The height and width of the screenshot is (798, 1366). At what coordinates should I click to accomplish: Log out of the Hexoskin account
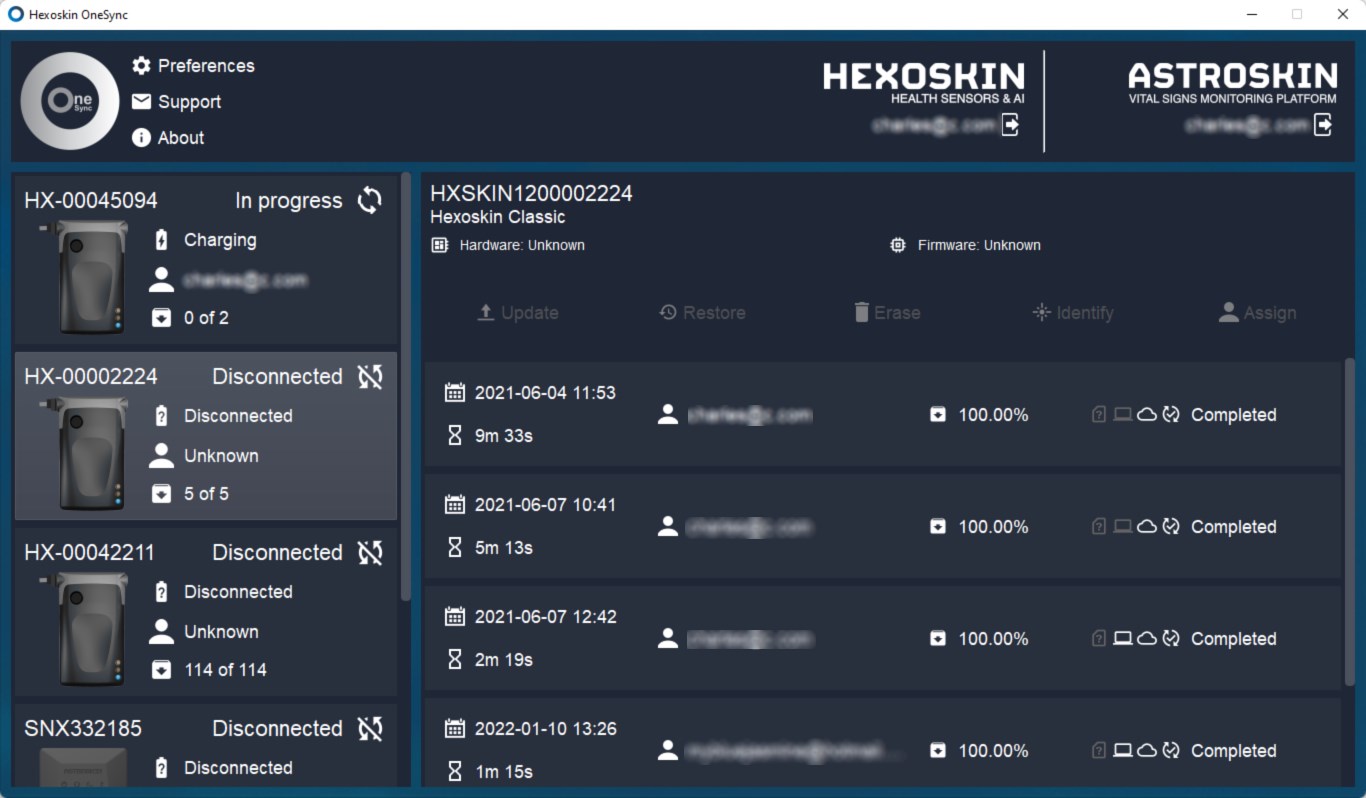[1011, 125]
